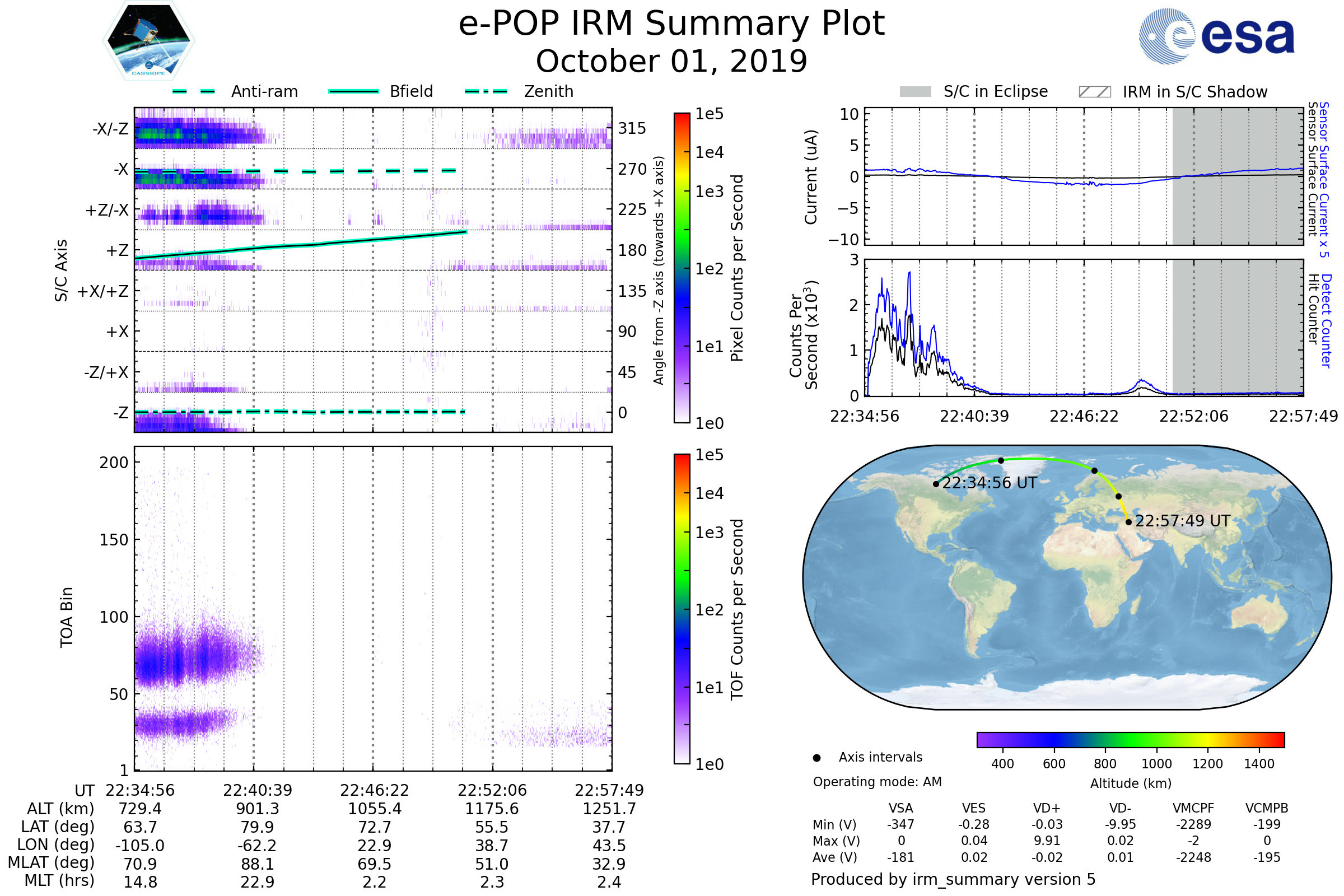Click the 22:46:22 label under TOA plot

click(374, 790)
